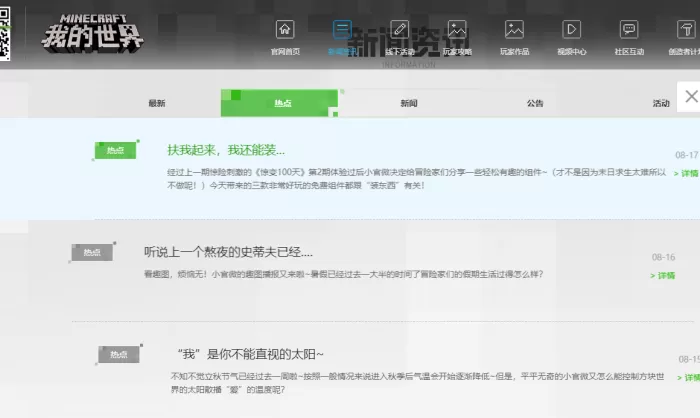Click the green 热点 tag on the first article
The height and width of the screenshot is (418, 700).
pyautogui.click(x=115, y=150)
